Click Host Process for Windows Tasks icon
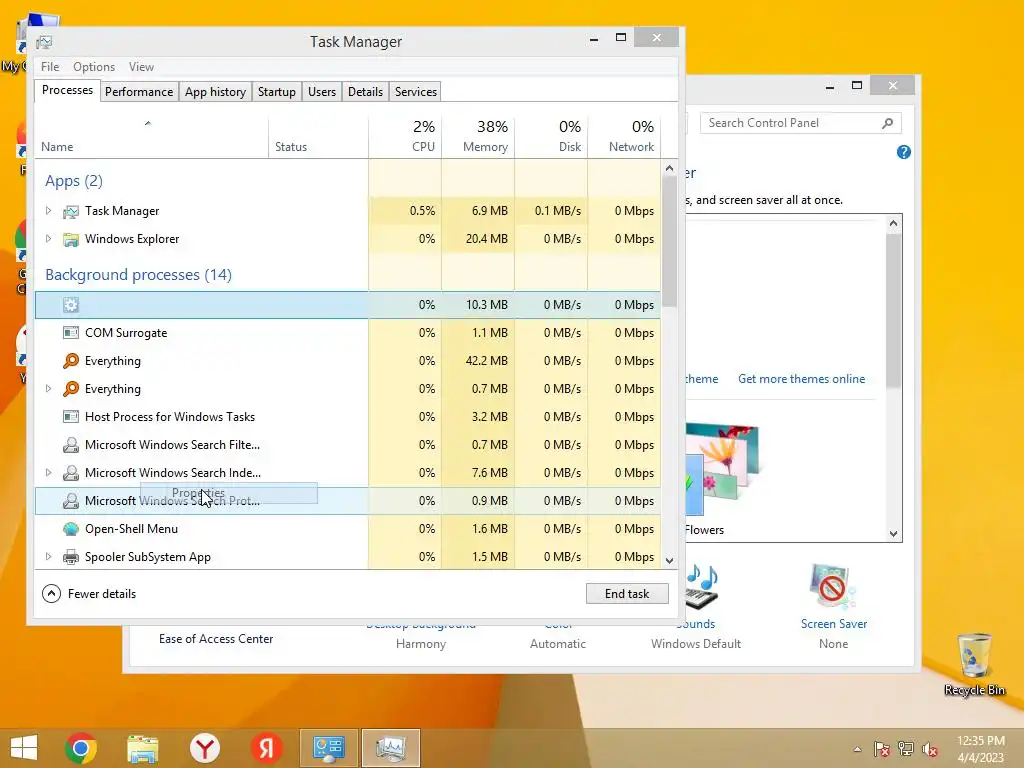The height and width of the screenshot is (768, 1024). tap(71, 417)
